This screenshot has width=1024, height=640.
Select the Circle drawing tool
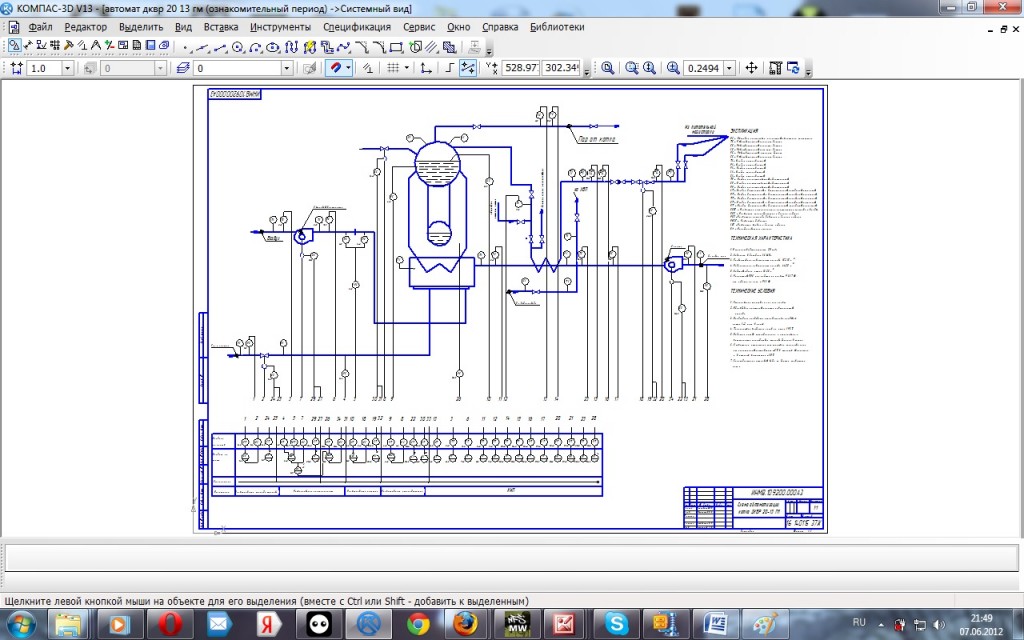click(x=238, y=47)
